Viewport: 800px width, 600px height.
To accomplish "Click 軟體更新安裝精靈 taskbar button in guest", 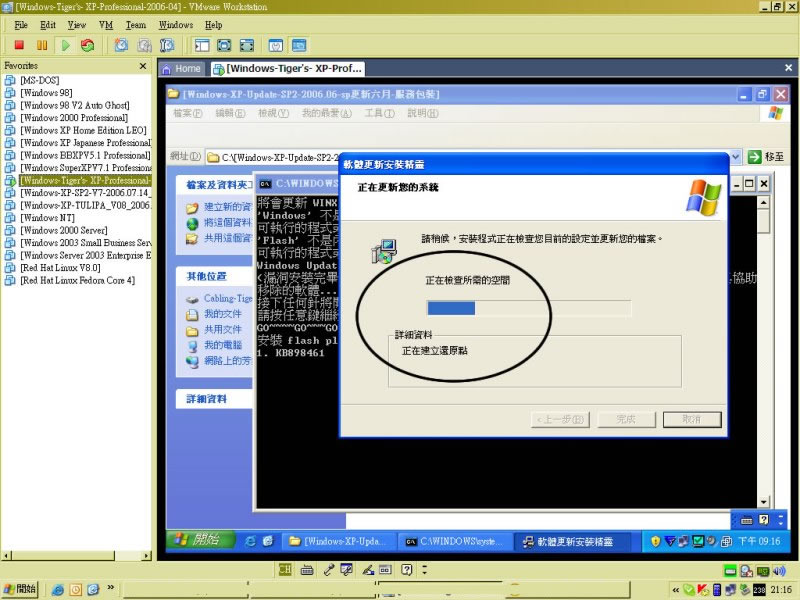I will 572,541.
